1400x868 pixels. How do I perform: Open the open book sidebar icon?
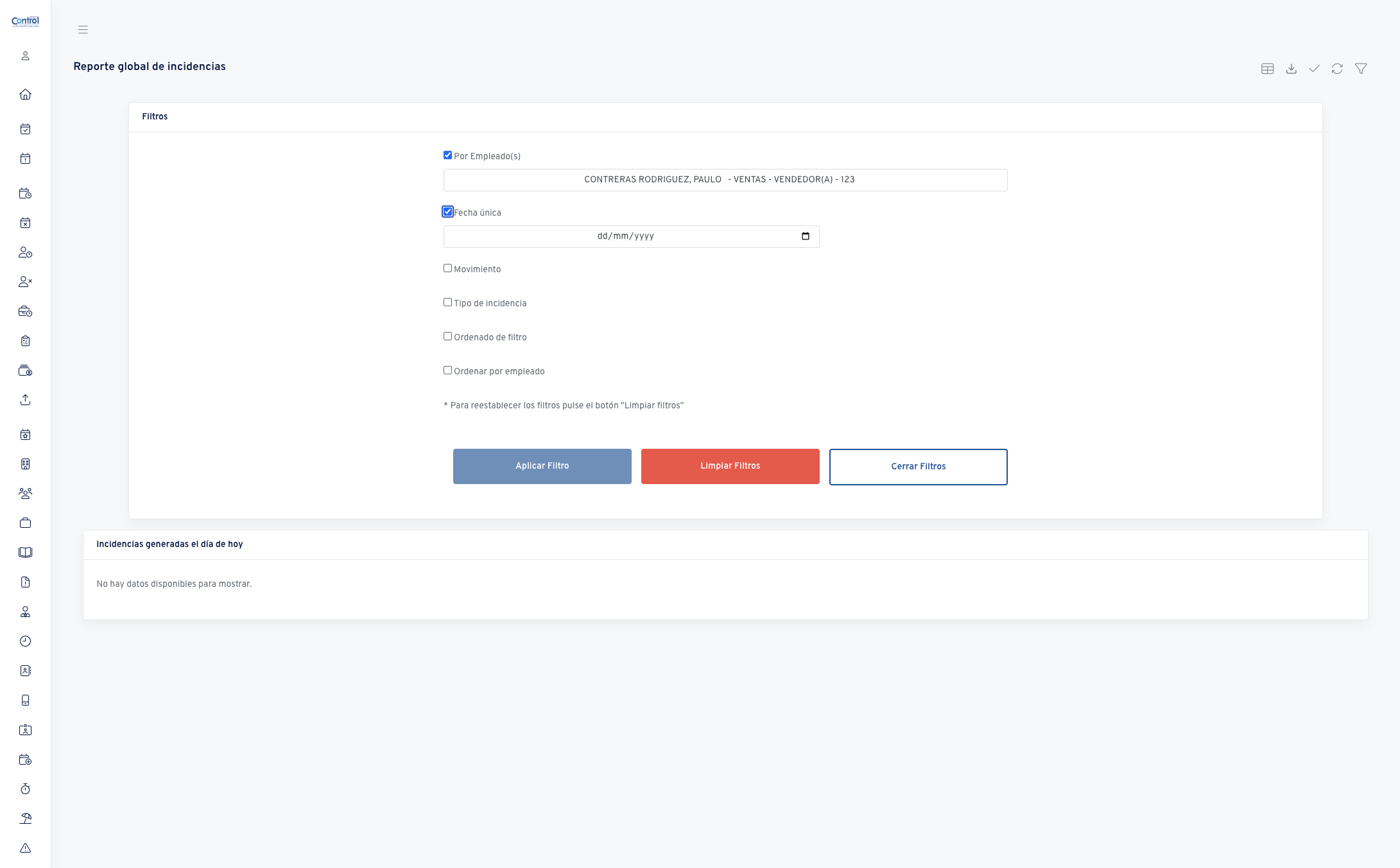[x=26, y=553]
